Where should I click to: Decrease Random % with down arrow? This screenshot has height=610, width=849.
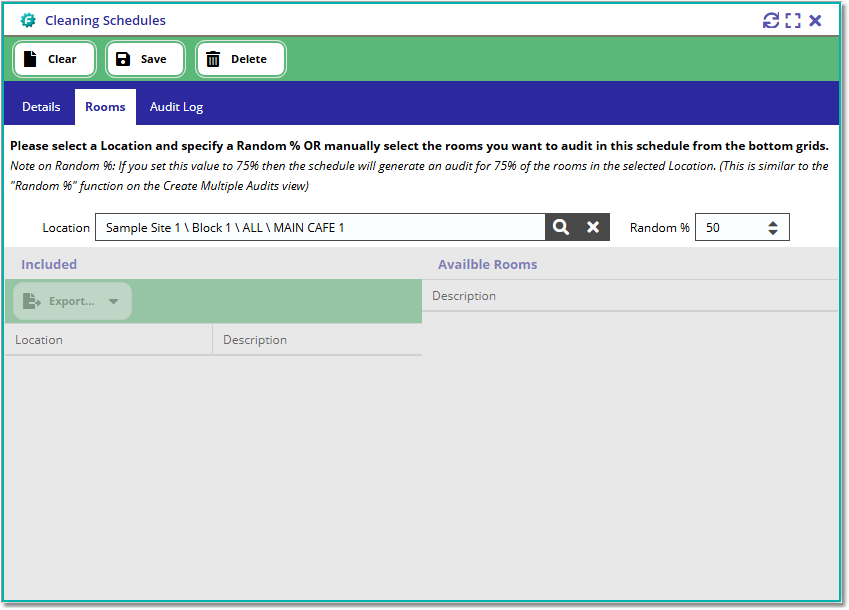(773, 232)
